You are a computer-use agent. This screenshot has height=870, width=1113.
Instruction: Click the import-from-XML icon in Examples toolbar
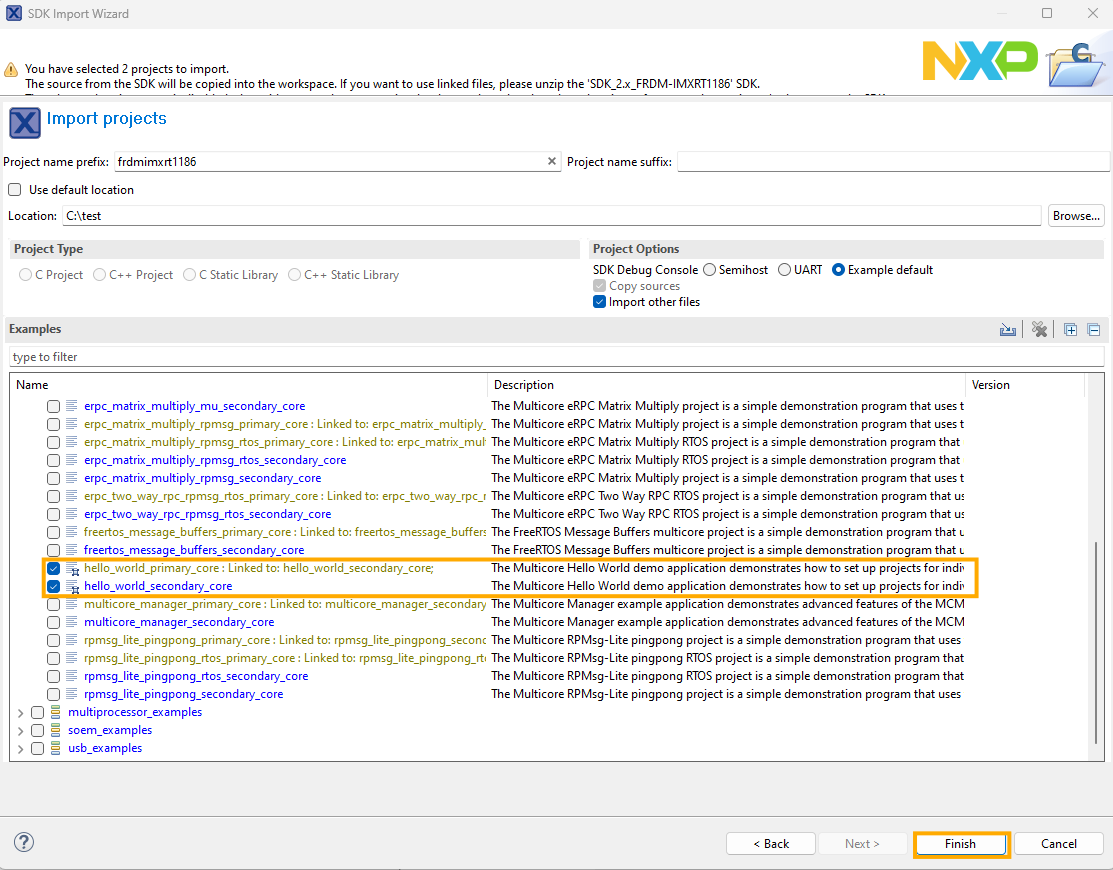tap(1008, 330)
